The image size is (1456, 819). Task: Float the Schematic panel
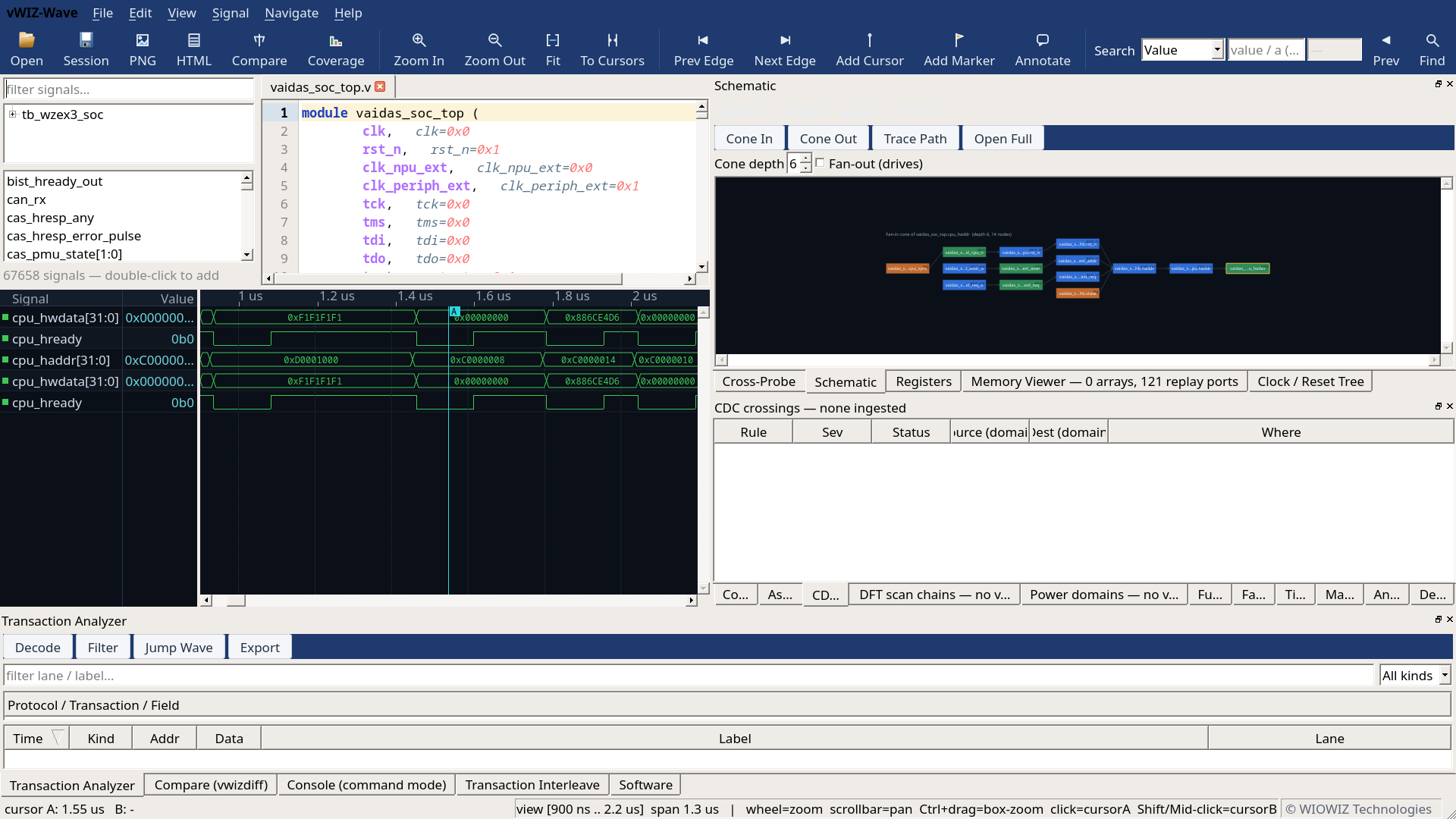pyautogui.click(x=1438, y=84)
